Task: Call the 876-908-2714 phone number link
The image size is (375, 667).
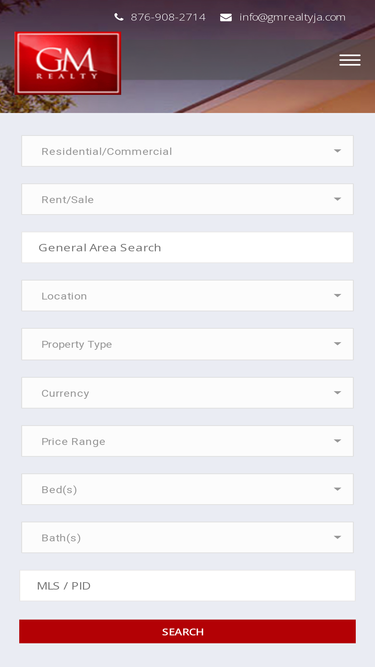Action: pyautogui.click(x=168, y=17)
